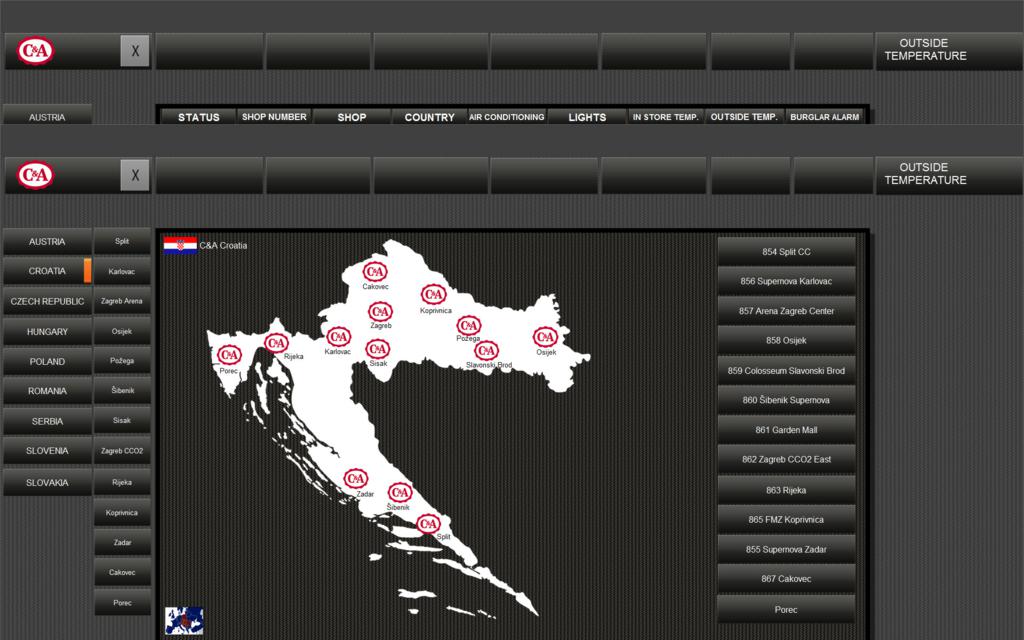Switch to the HUNGARY country

click(47, 331)
